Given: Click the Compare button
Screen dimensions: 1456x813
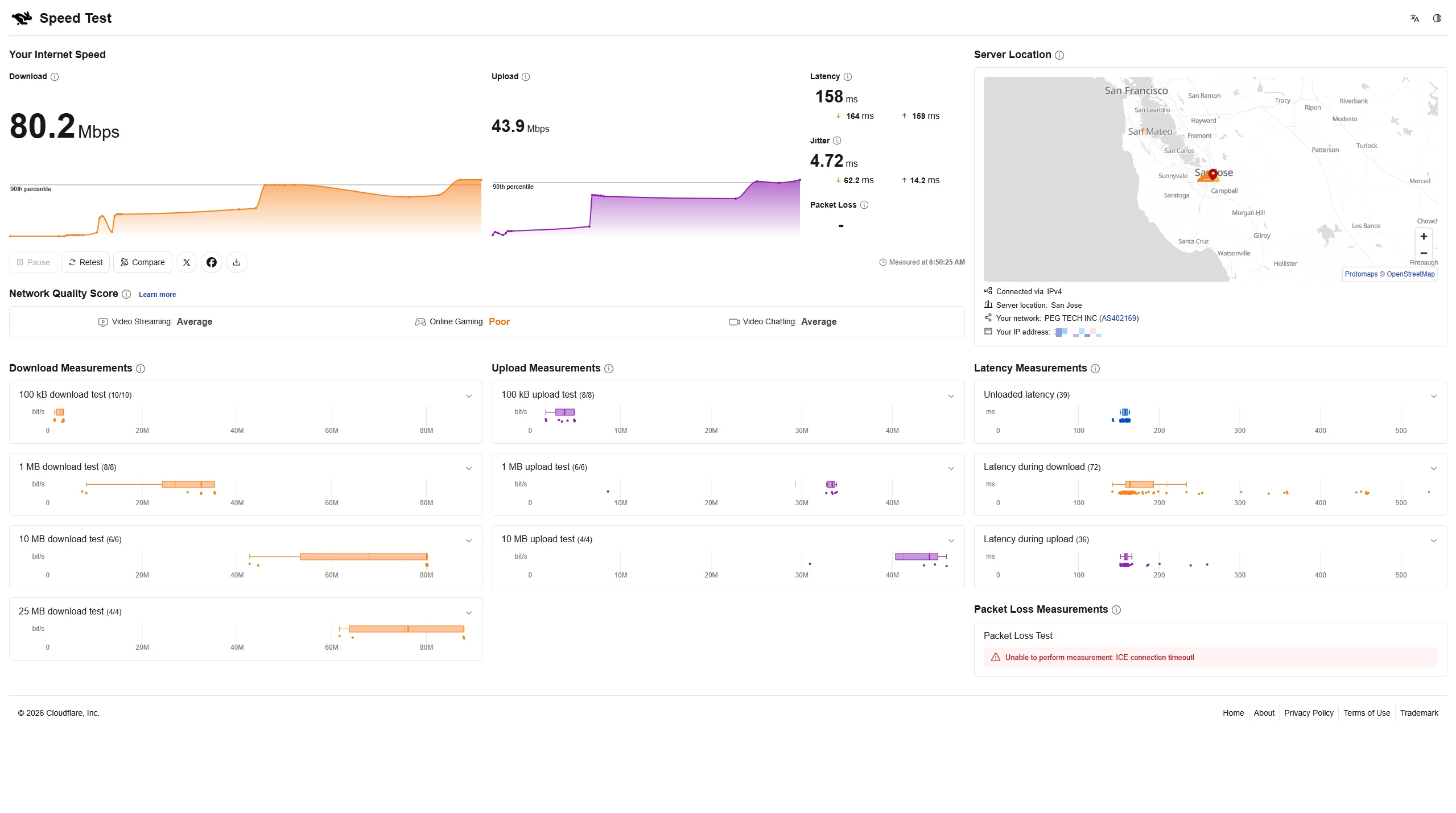Looking at the screenshot, I should tap(143, 262).
